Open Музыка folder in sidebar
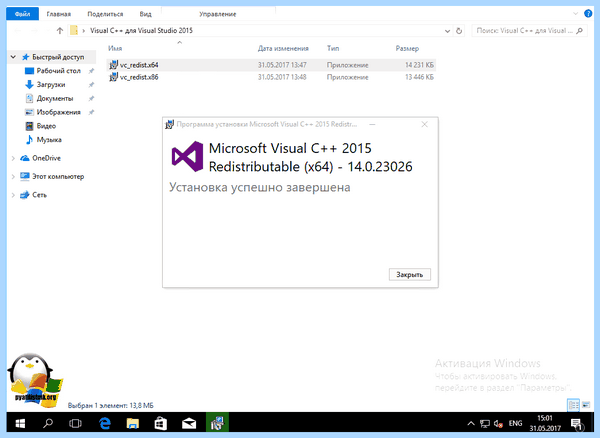Image resolution: width=600 pixels, height=438 pixels. 49,140
